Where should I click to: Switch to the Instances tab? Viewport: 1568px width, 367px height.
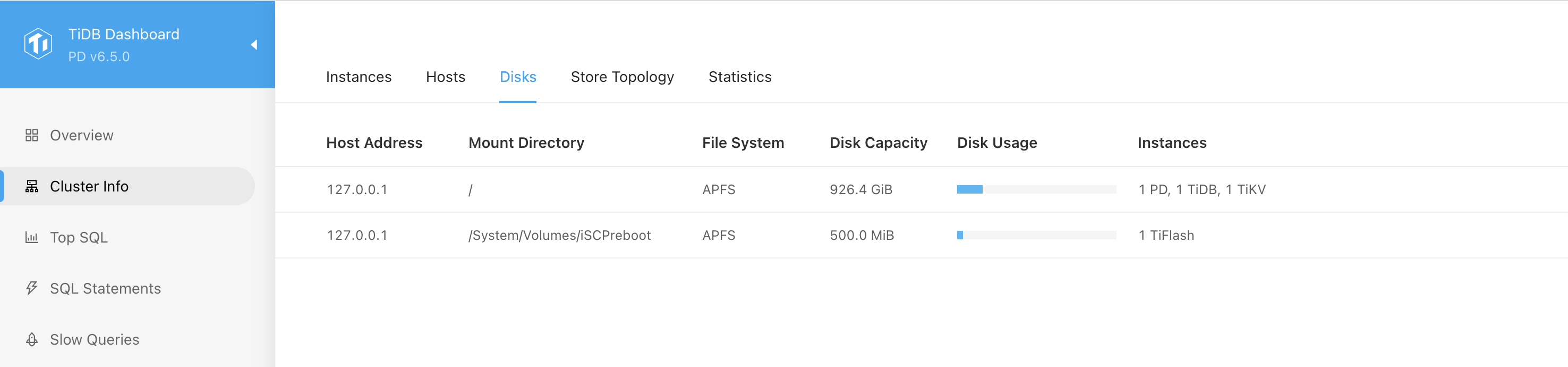pos(359,77)
